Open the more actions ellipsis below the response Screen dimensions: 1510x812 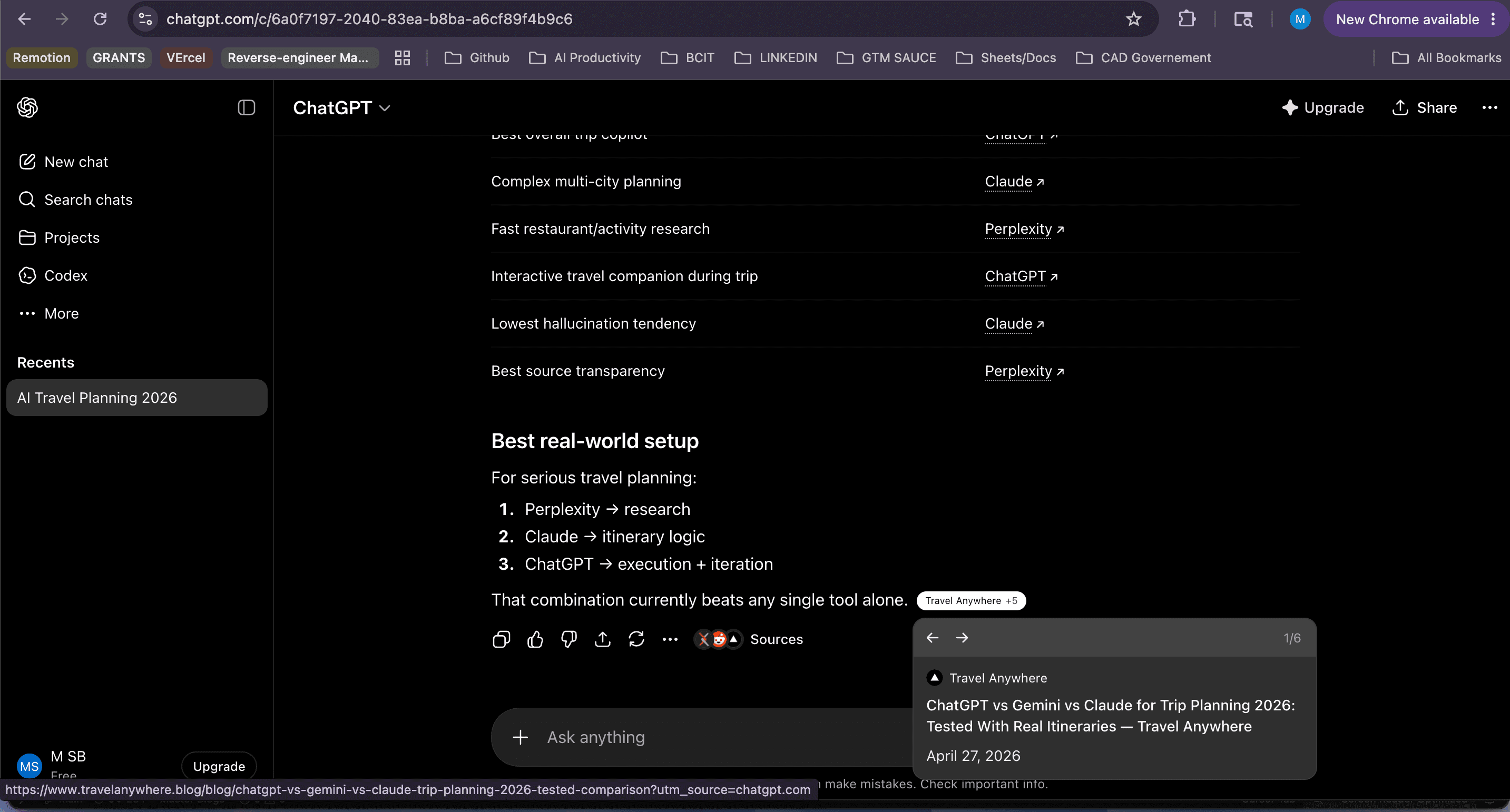tap(670, 639)
